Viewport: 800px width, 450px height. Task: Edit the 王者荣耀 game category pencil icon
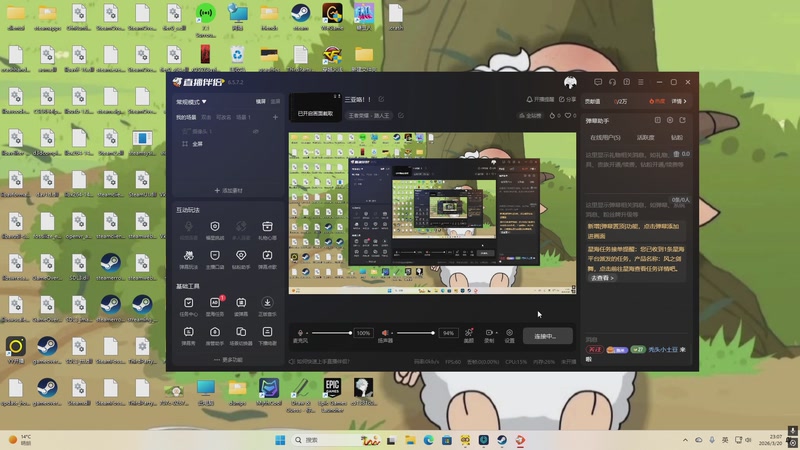[x=401, y=115]
